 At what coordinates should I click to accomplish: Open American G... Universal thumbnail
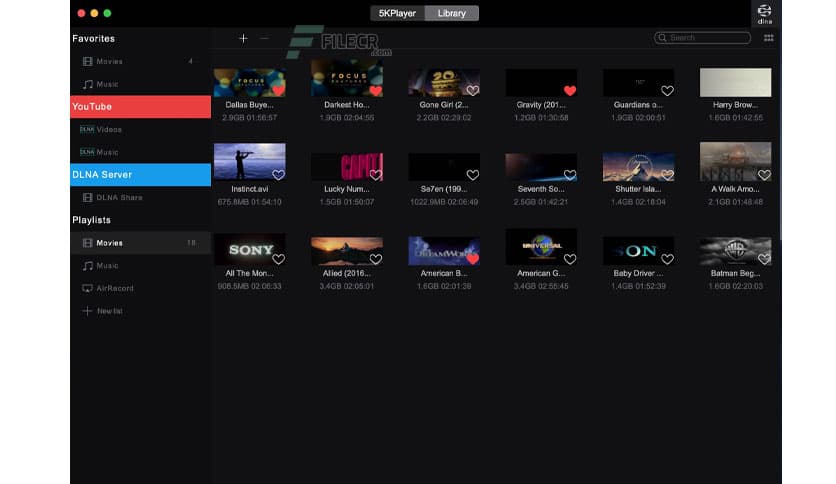click(x=541, y=247)
